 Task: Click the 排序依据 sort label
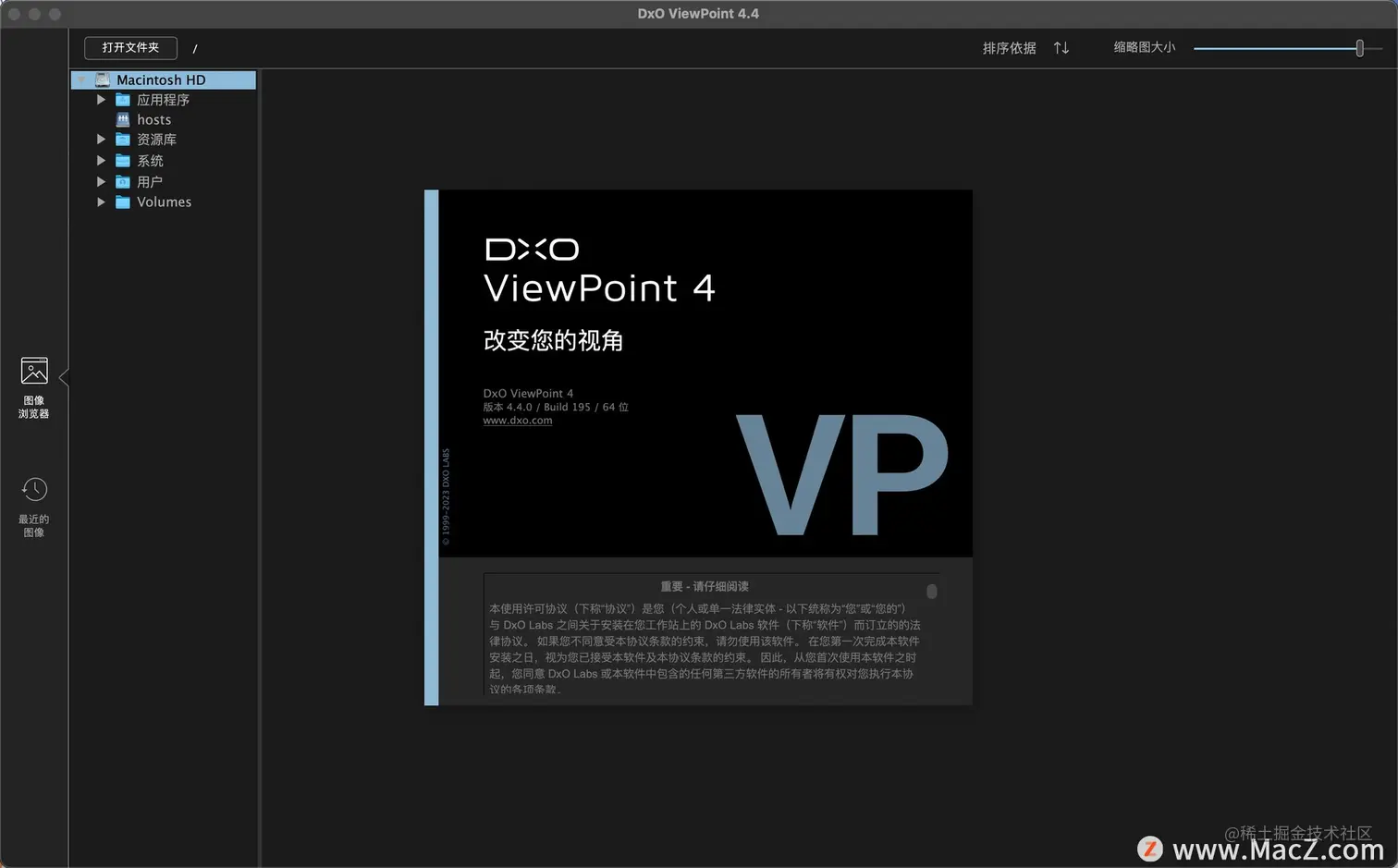(1009, 47)
